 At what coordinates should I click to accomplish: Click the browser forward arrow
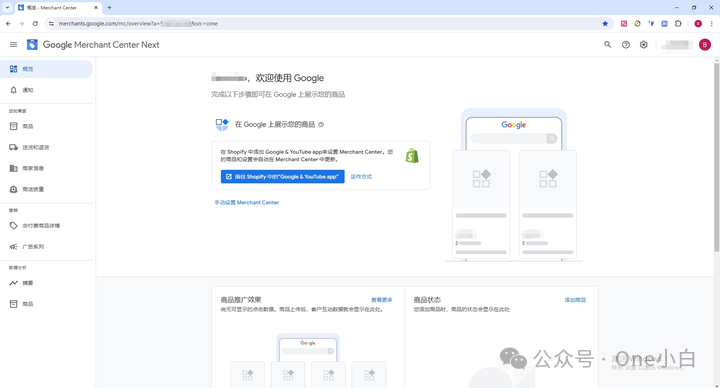(22, 23)
